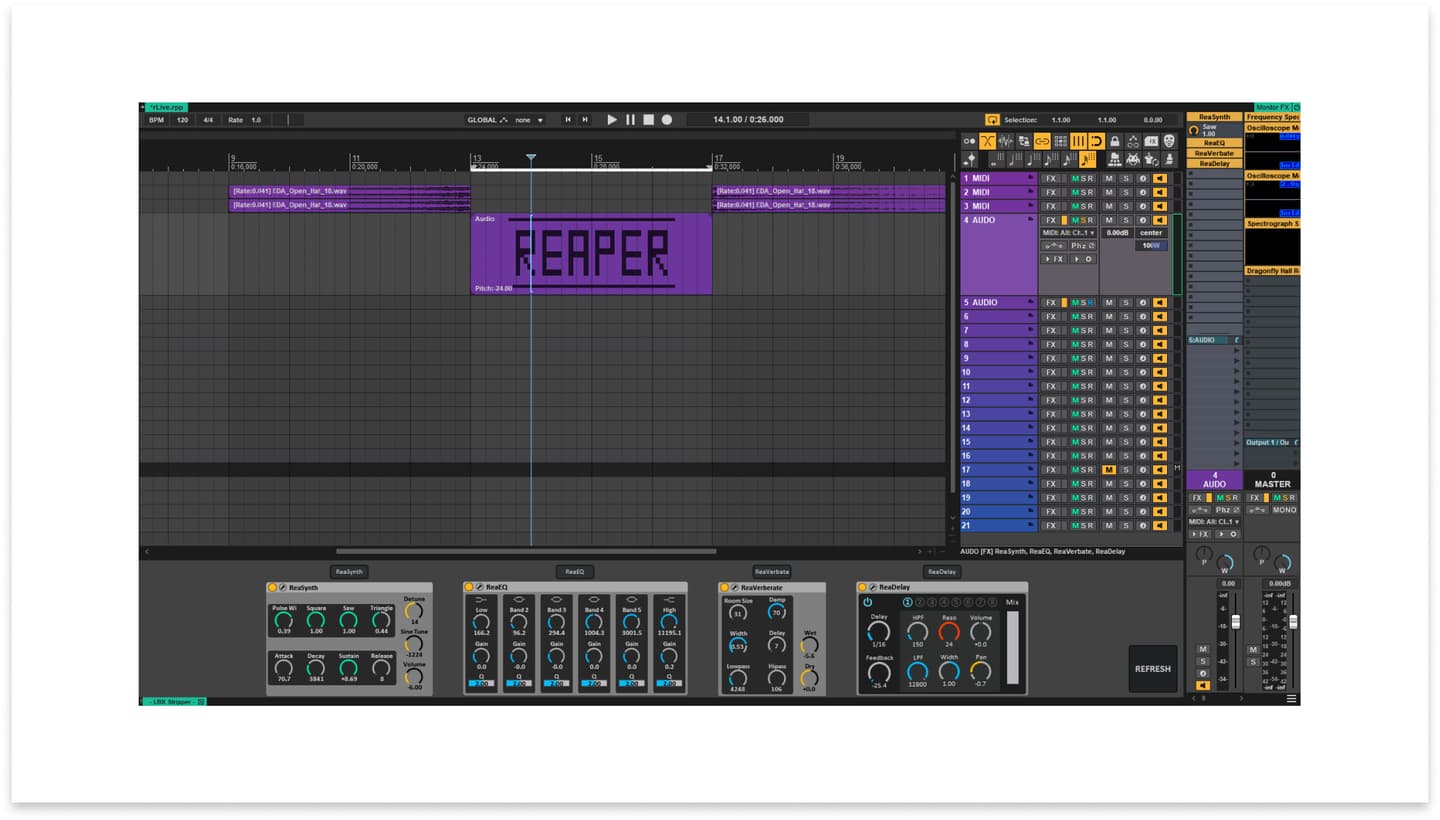Jump to project start in transport
1440x820 pixels.
click(568, 120)
